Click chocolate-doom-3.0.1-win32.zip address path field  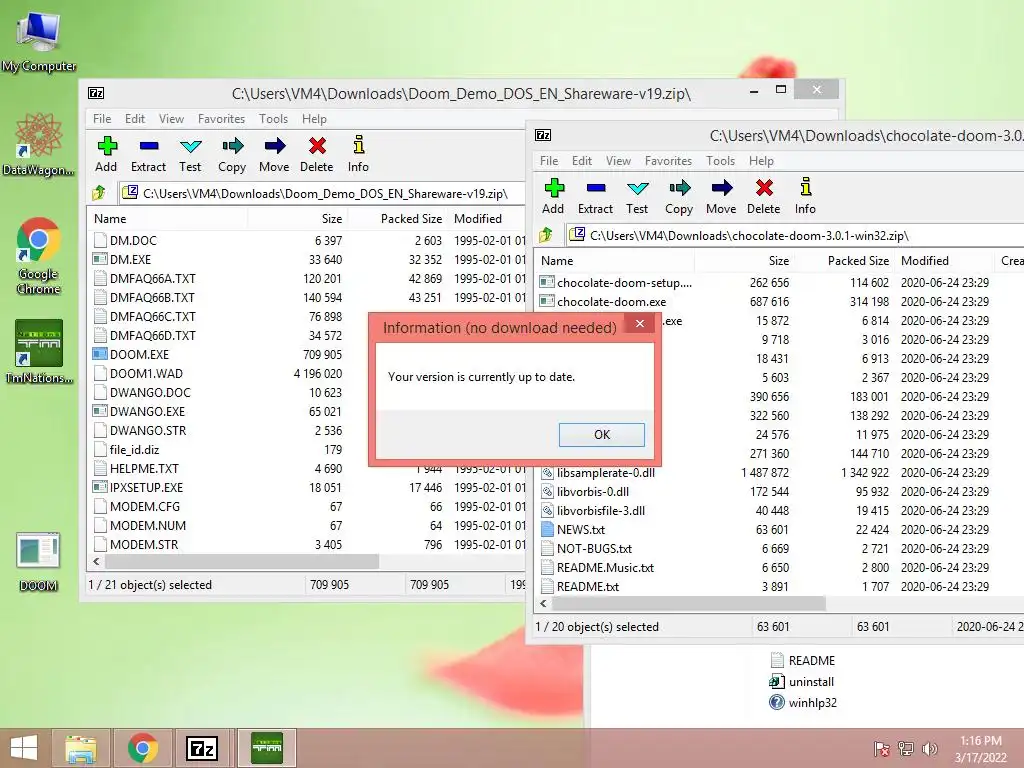(x=794, y=235)
